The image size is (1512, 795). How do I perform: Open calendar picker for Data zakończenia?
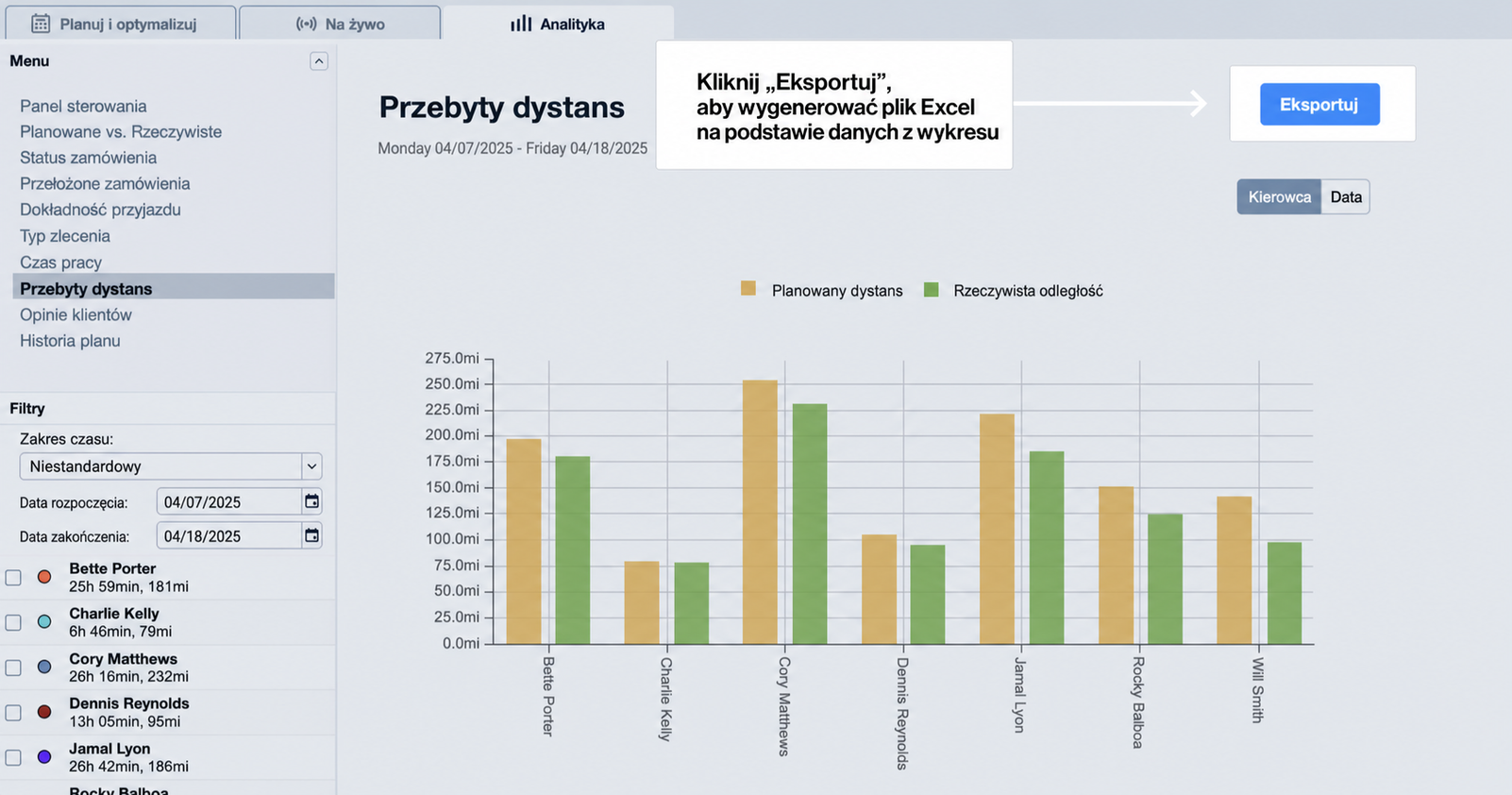point(311,535)
